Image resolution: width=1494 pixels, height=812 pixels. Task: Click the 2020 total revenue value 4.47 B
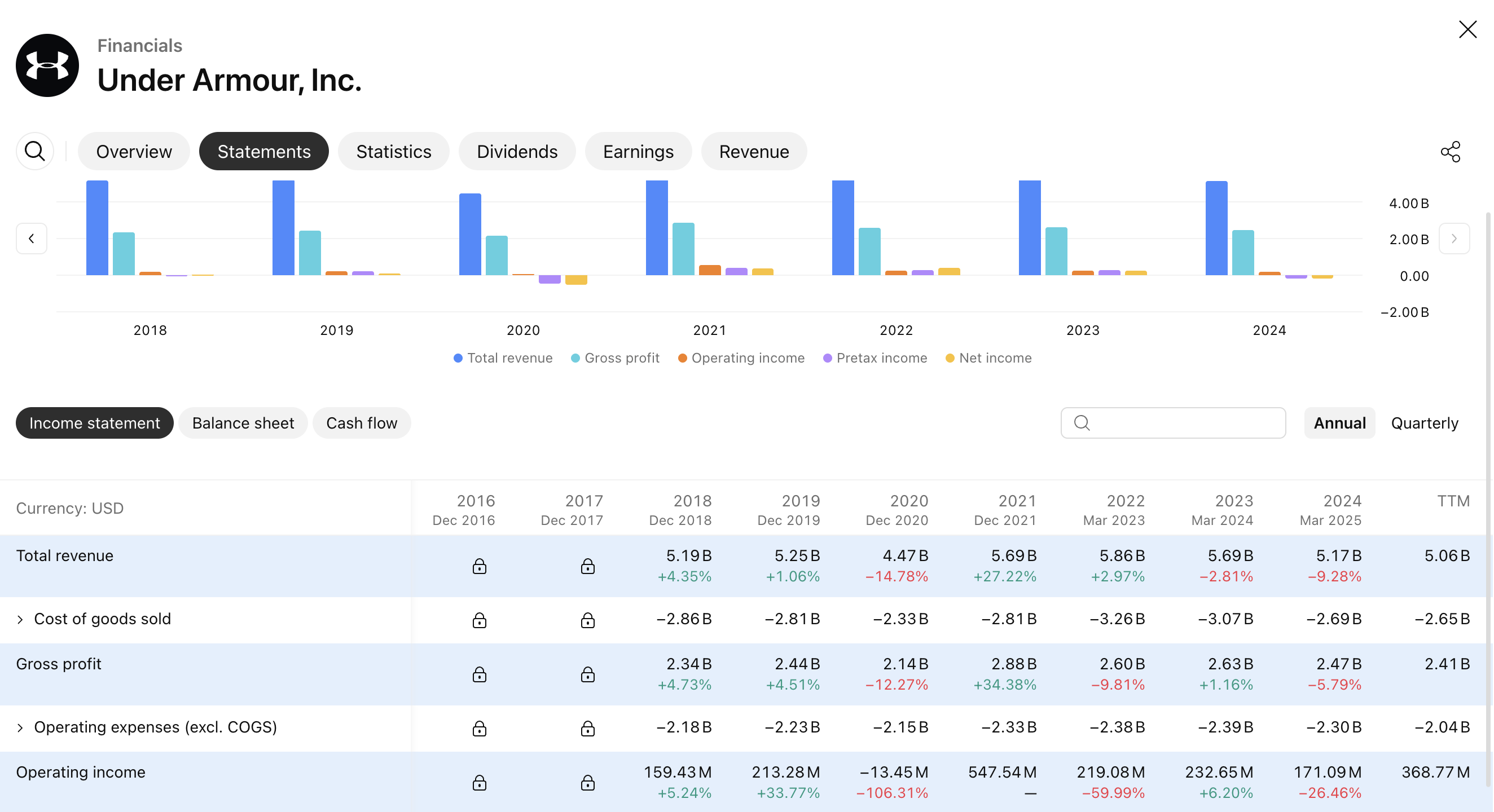pos(906,556)
